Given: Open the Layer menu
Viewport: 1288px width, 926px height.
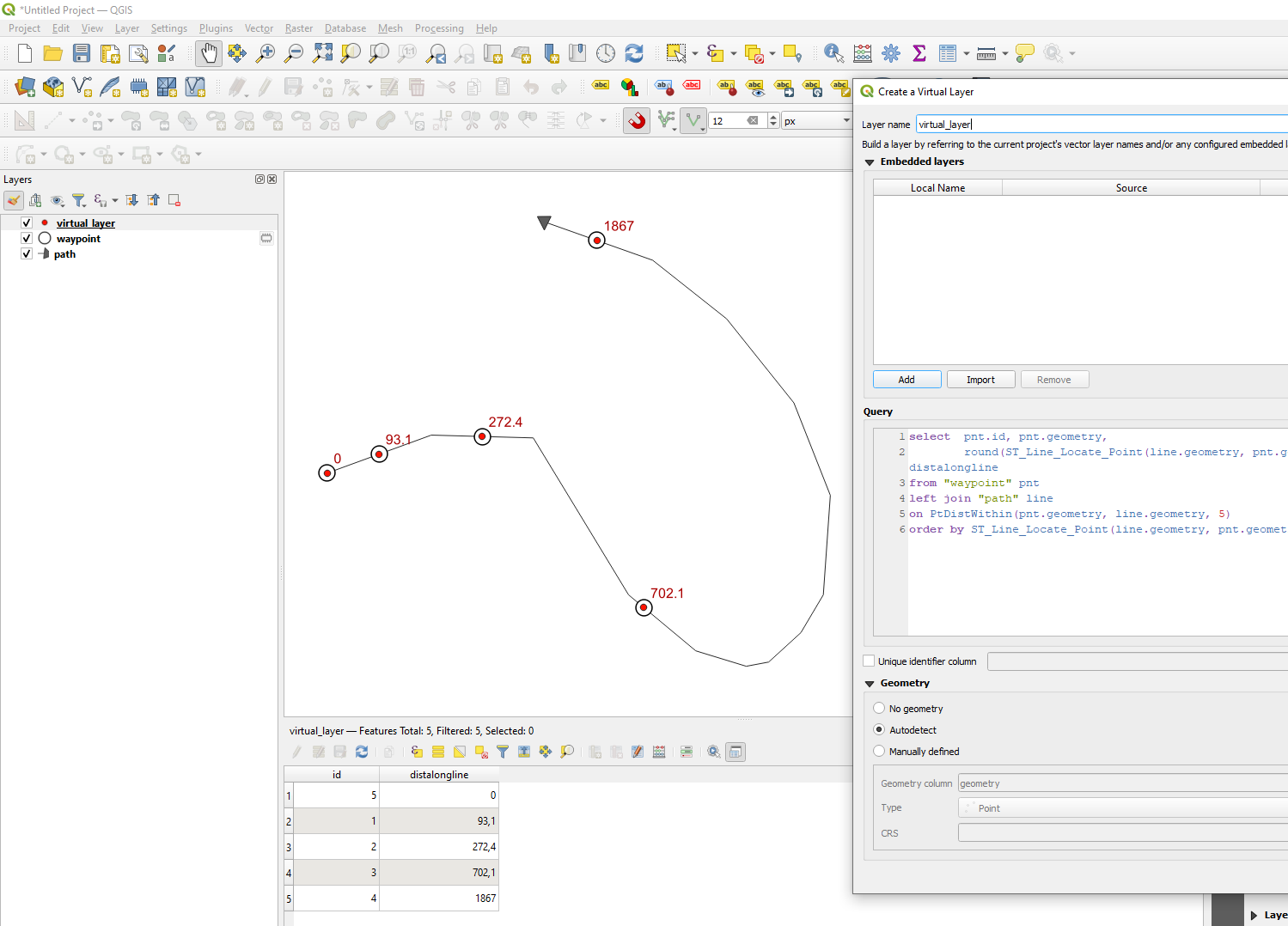Looking at the screenshot, I should [127, 28].
